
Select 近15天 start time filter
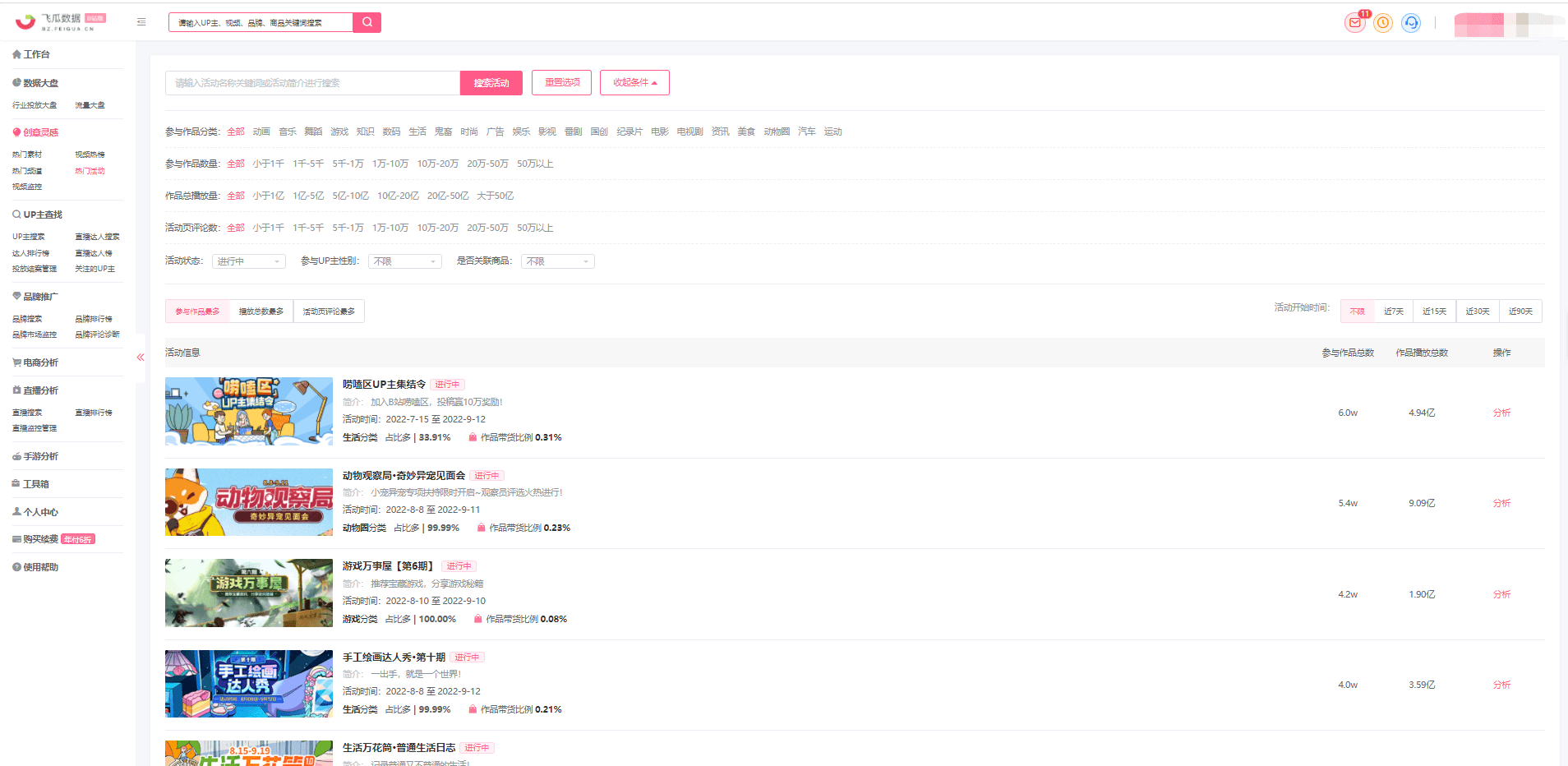(1435, 311)
